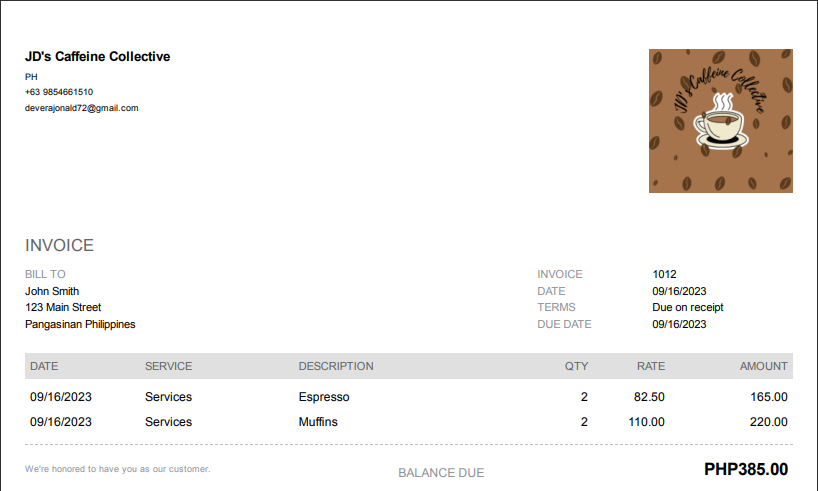Click the Muffins rate 110.00
The image size is (818, 491).
[646, 422]
